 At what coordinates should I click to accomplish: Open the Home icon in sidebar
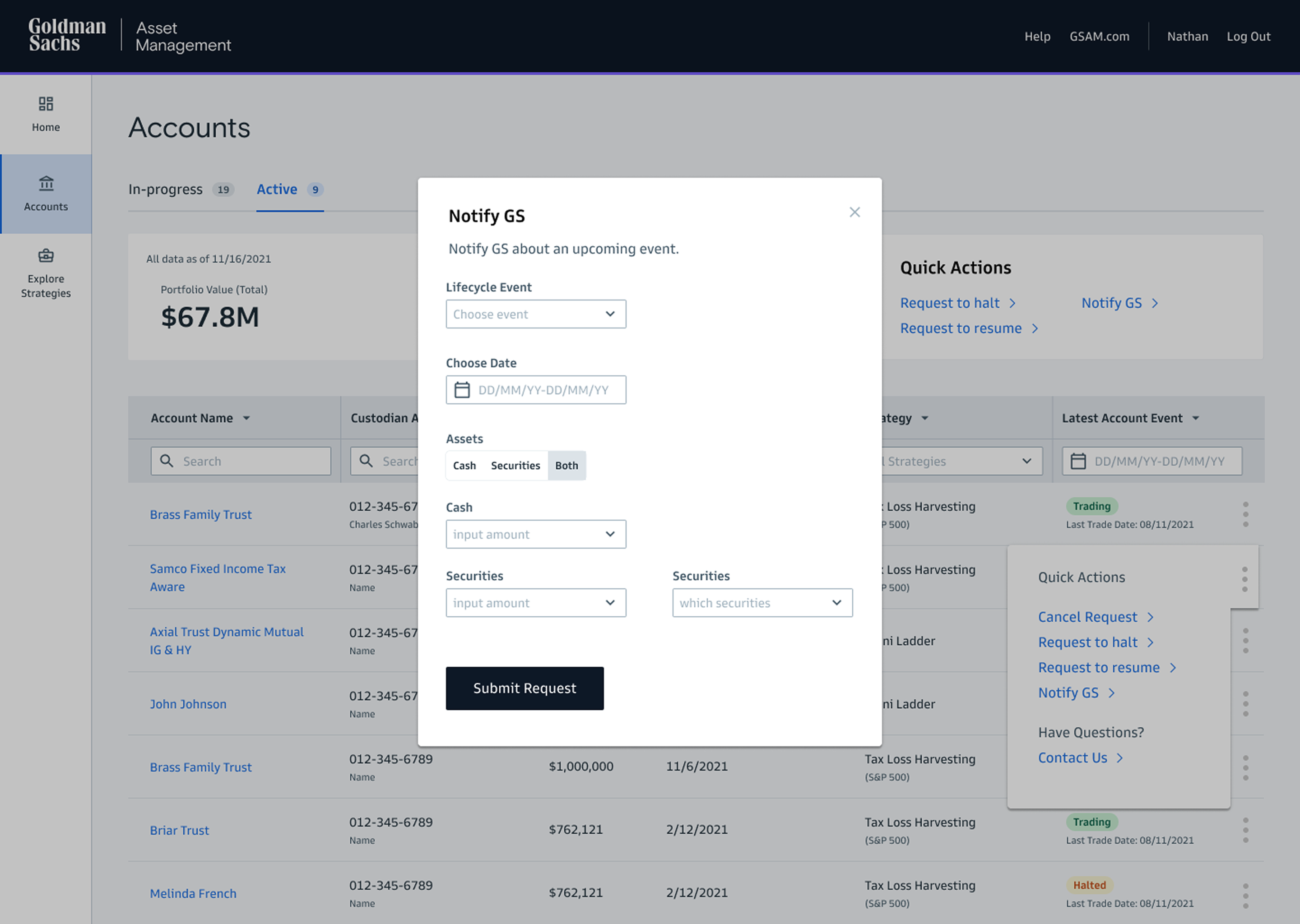pyautogui.click(x=46, y=104)
